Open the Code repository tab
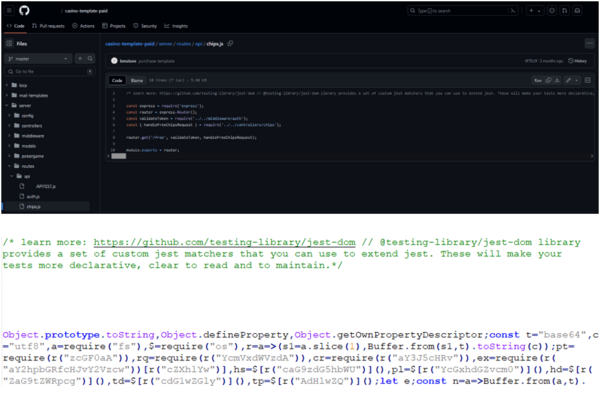Viewport: 600px width, 394px height. 16,26
